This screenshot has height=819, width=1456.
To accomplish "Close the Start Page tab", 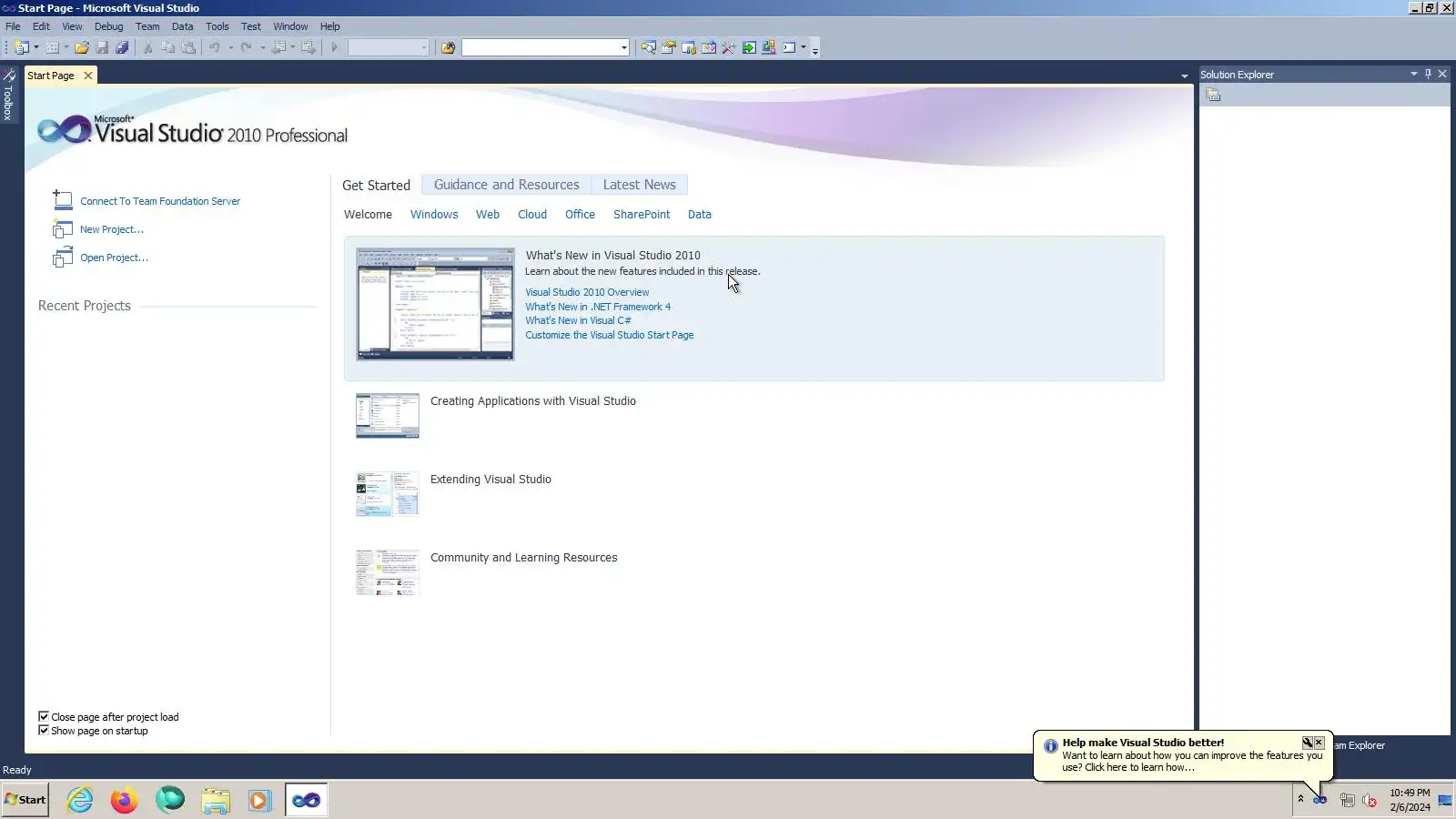I will (x=88, y=76).
